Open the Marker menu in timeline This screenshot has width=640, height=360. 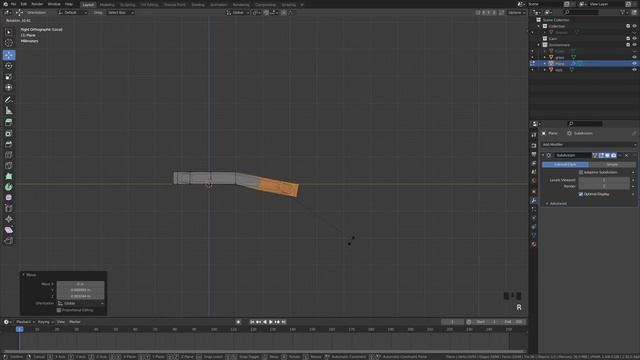[x=75, y=322]
